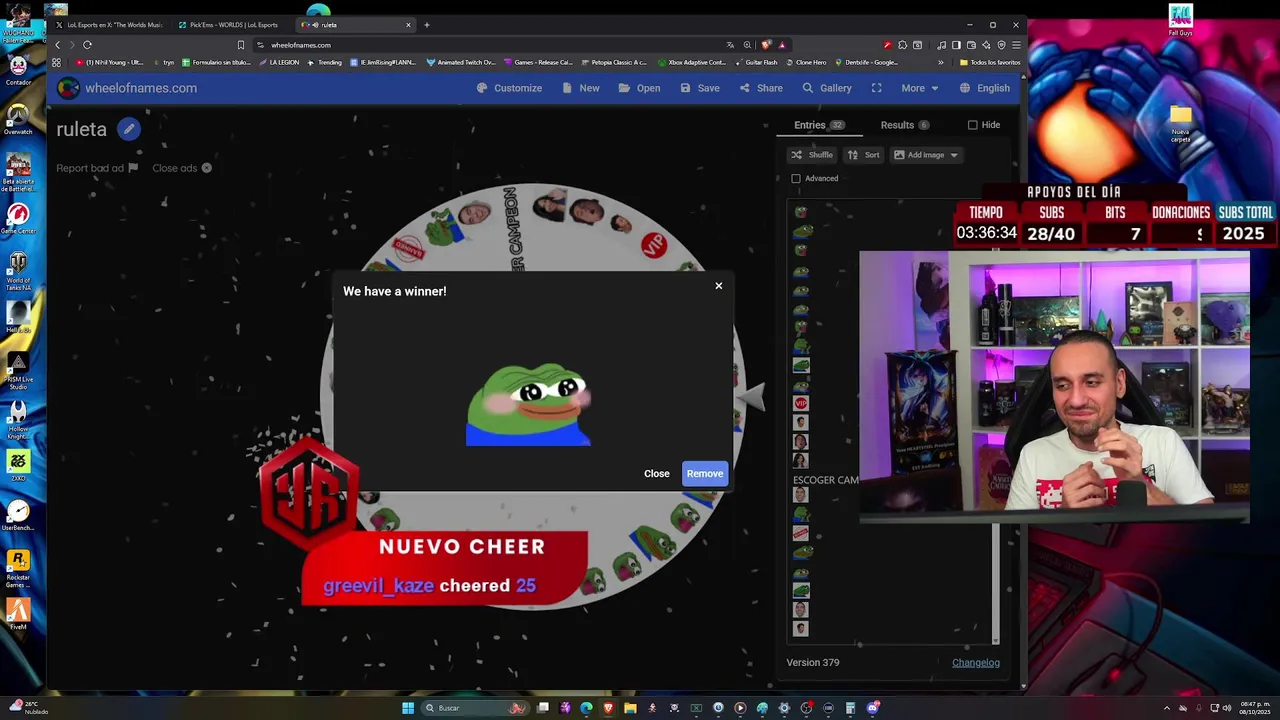Open the LA LEGION bookmark
1280x720 pixels.
(x=279, y=62)
